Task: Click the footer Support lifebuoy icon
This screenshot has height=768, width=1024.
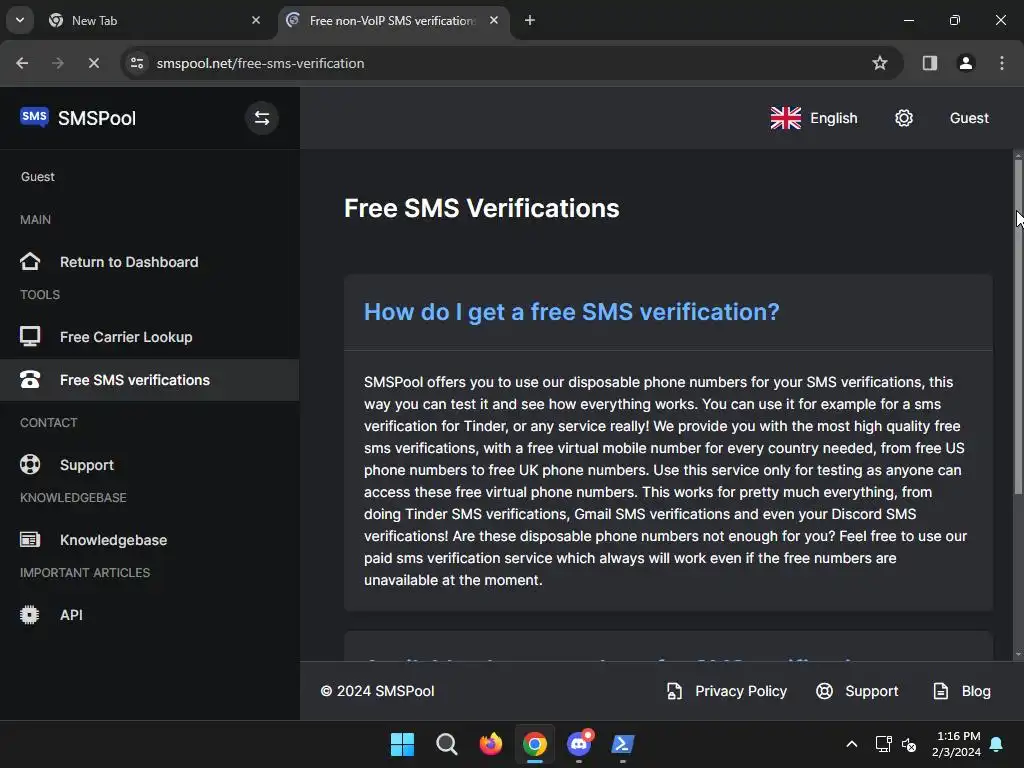Action: (825, 691)
